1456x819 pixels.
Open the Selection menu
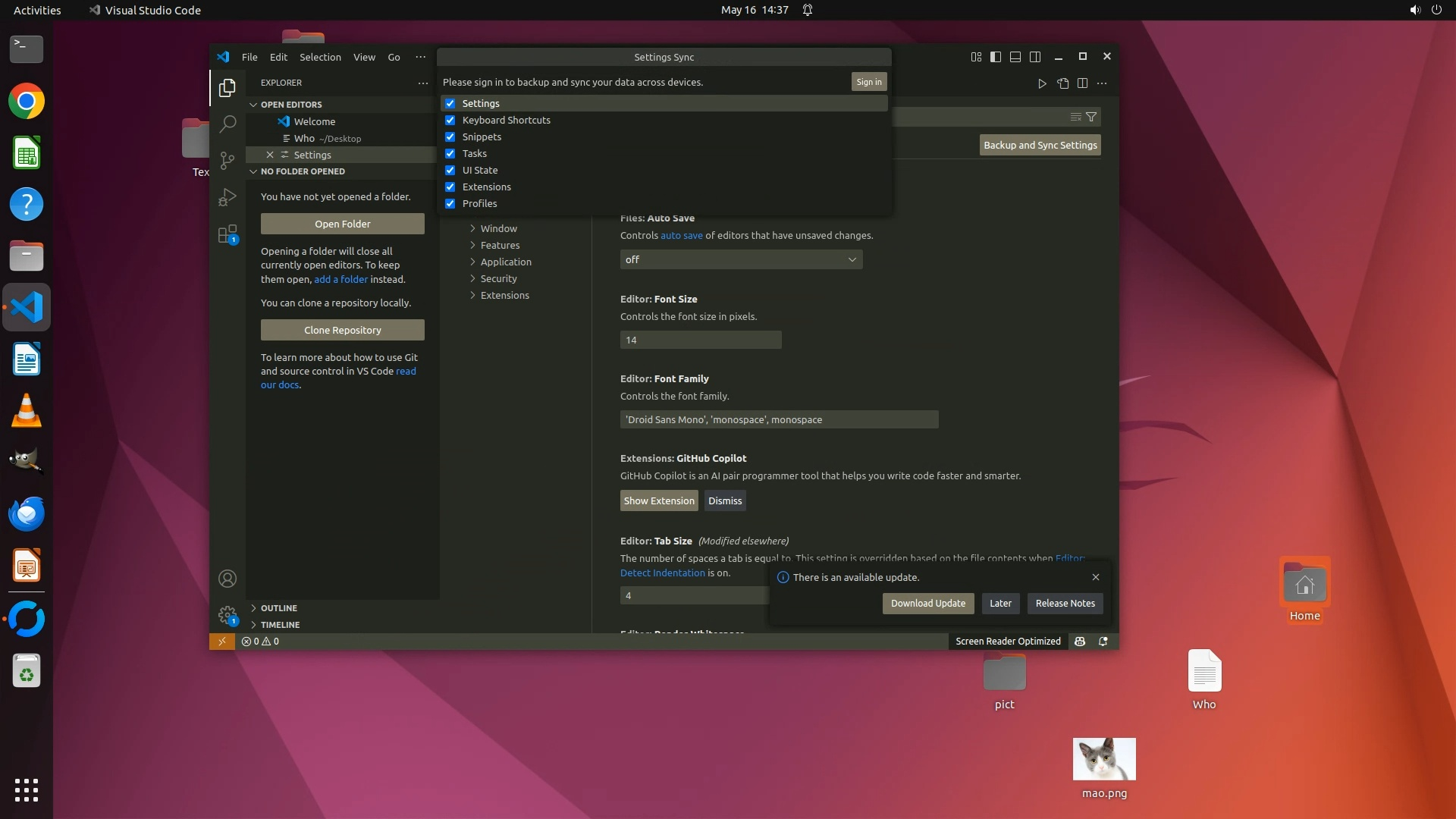[x=320, y=58]
